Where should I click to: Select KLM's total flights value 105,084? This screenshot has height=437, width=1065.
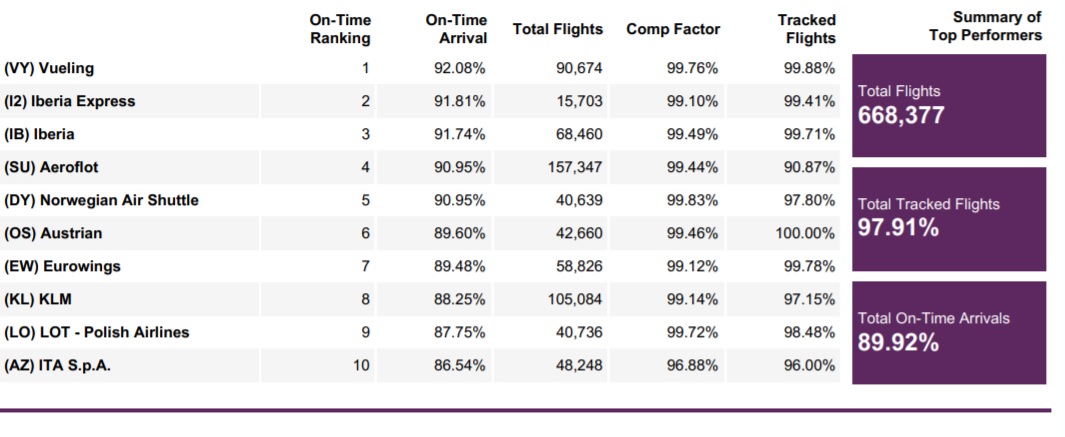[x=574, y=299]
